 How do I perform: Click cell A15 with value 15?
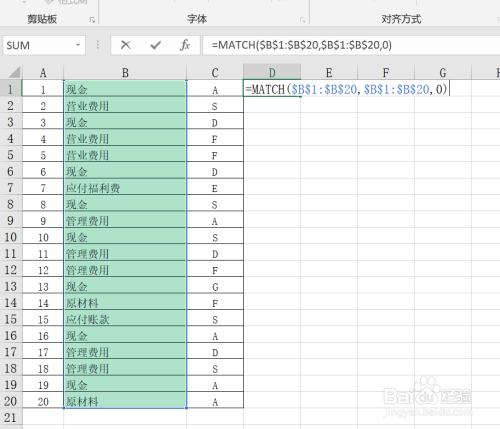tap(43, 319)
